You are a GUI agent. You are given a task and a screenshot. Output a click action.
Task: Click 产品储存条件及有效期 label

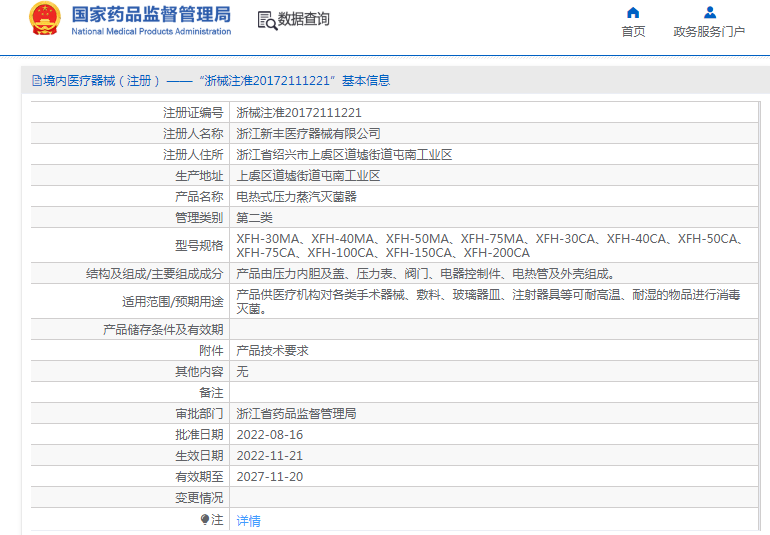[x=163, y=330]
